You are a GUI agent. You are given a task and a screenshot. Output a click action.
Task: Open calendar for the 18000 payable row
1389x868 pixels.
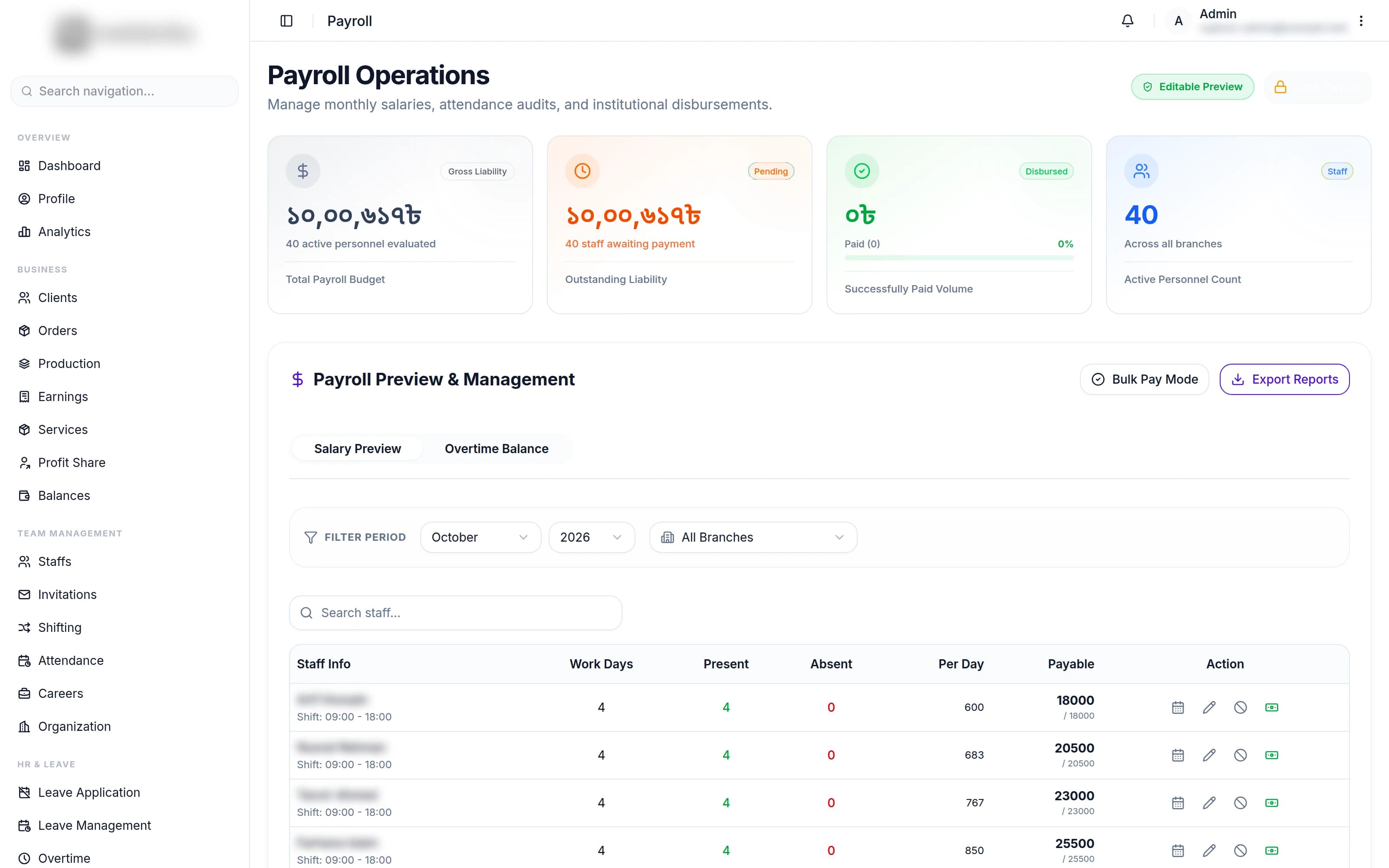[1178, 707]
